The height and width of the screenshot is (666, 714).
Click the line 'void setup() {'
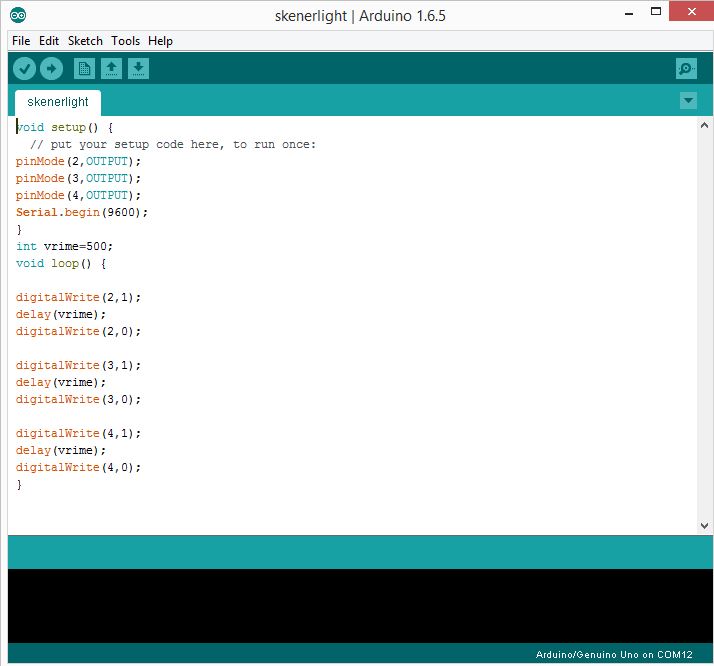(65, 127)
